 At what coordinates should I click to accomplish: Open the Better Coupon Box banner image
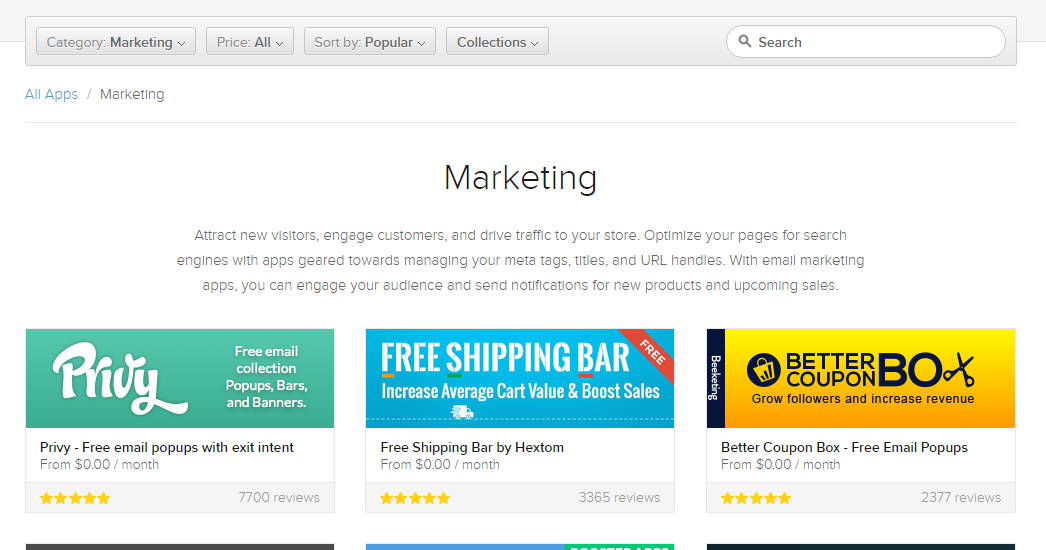(861, 378)
